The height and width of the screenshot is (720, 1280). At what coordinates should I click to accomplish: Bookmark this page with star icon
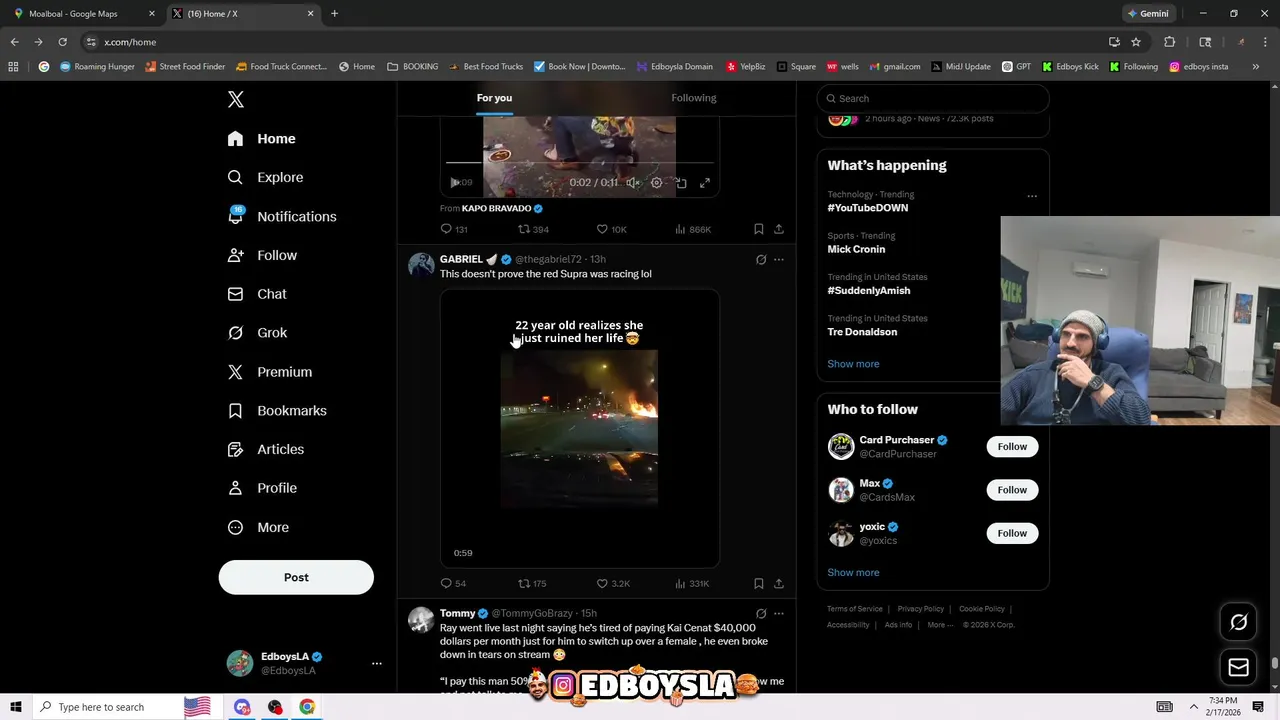(x=1136, y=42)
